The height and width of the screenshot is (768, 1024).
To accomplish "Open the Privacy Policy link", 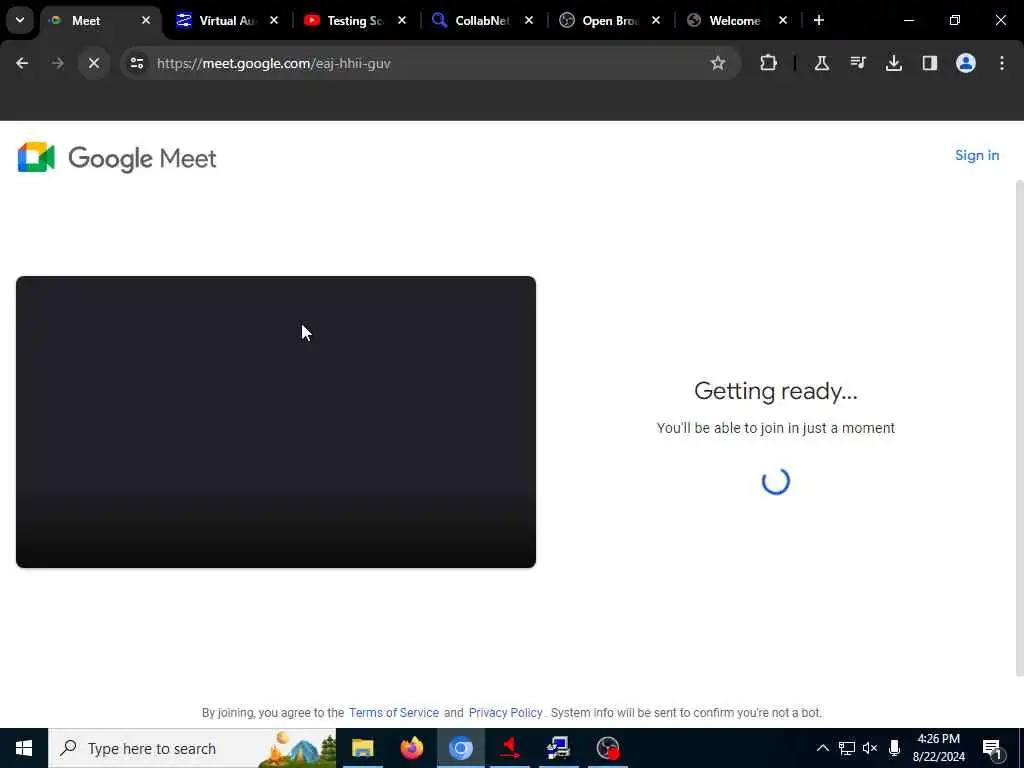I will 505,712.
